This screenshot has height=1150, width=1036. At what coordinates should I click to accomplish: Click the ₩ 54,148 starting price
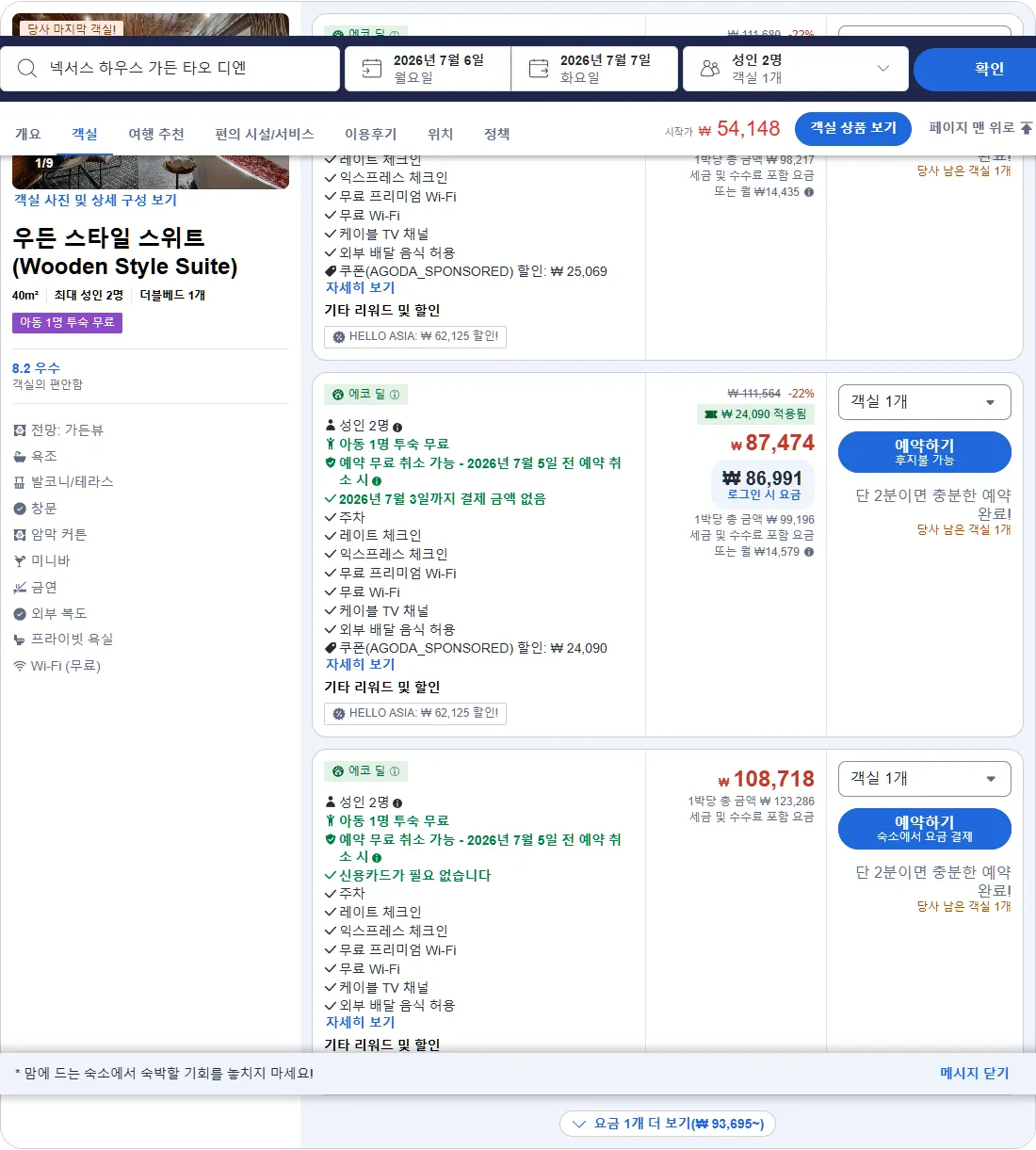739,129
